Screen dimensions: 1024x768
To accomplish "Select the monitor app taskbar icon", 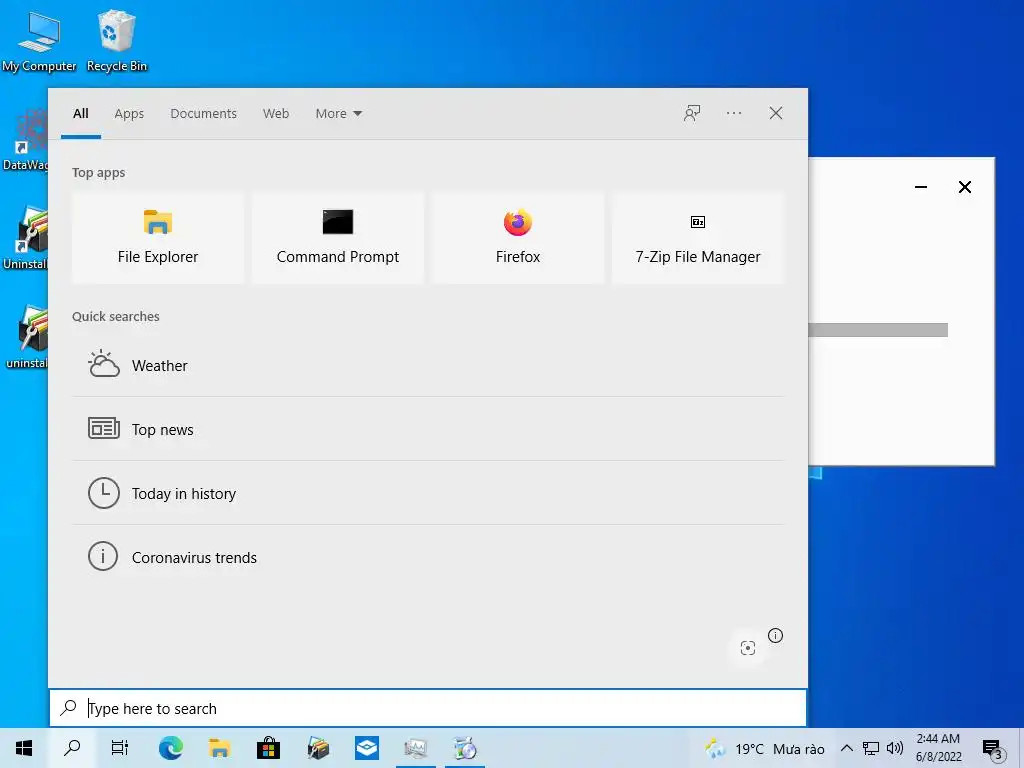I will point(416,748).
